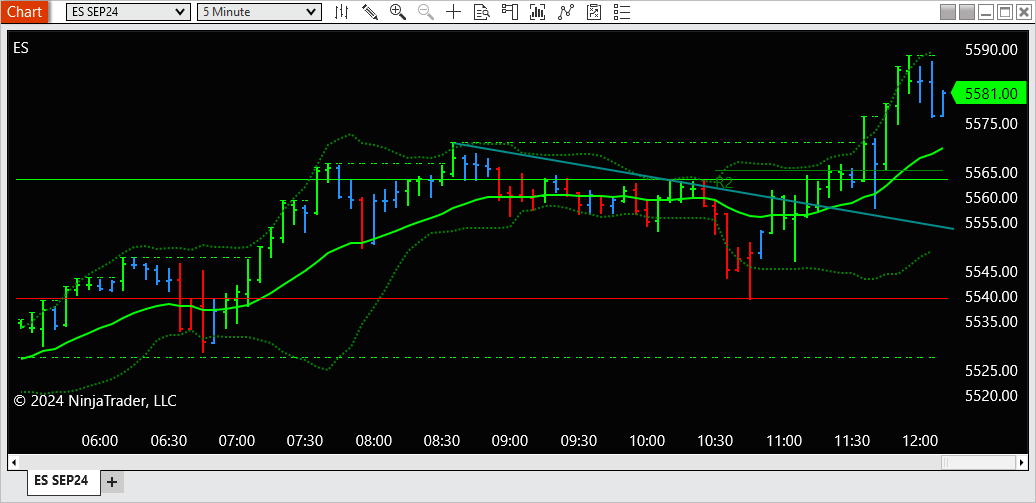Open the 5 Minute interval dropdown

click(259, 11)
